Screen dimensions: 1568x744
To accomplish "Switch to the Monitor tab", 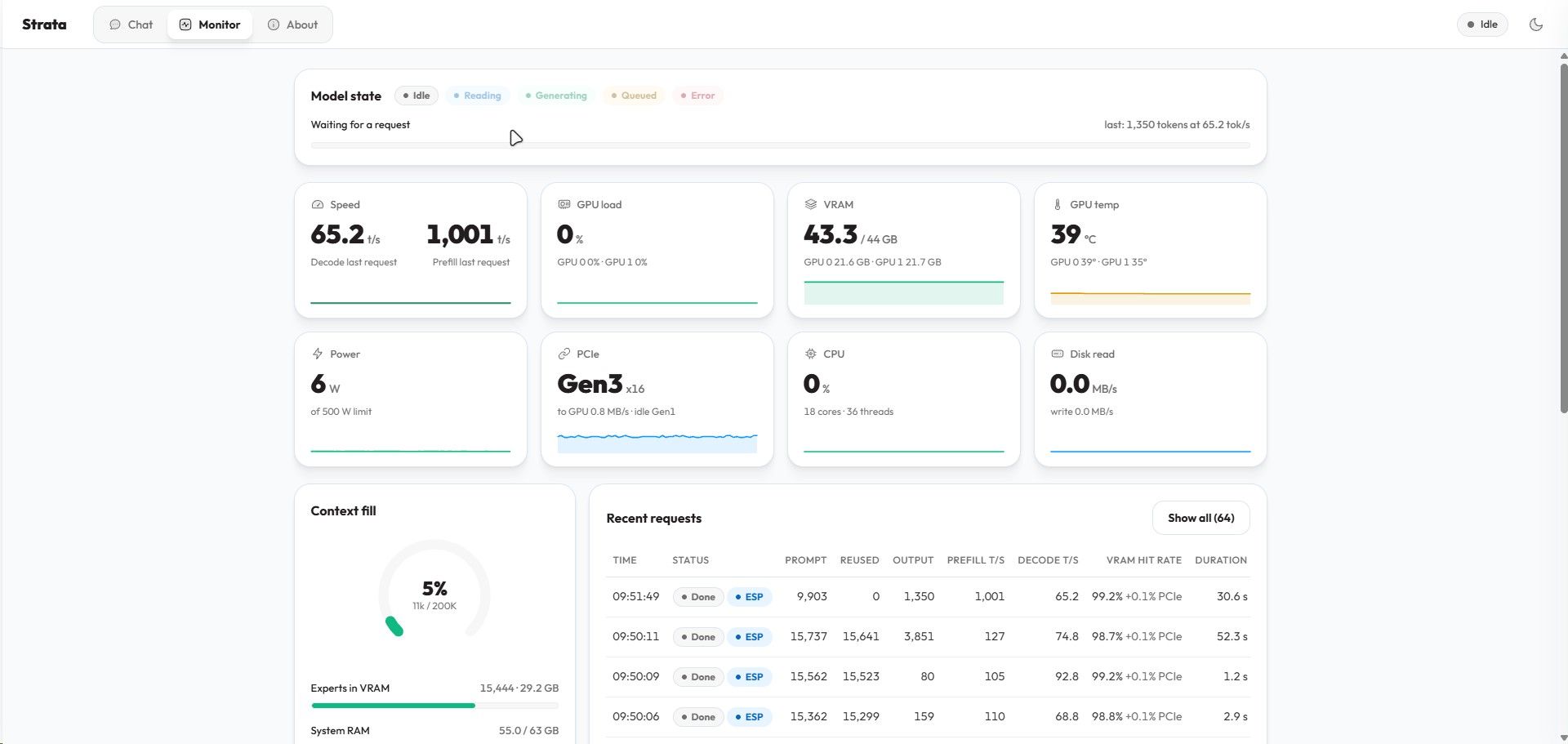I will coord(210,25).
